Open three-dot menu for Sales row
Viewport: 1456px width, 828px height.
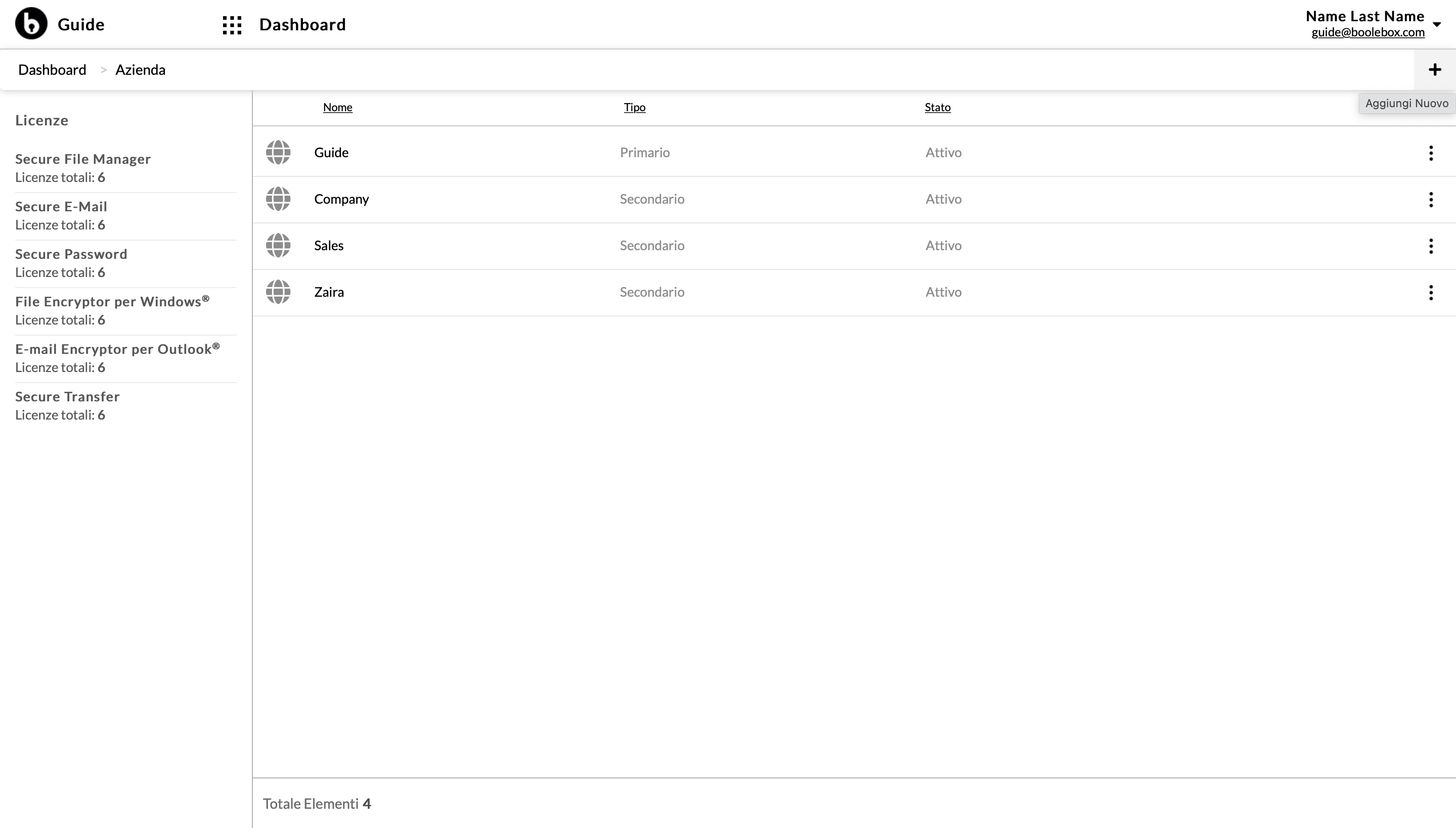click(1430, 246)
